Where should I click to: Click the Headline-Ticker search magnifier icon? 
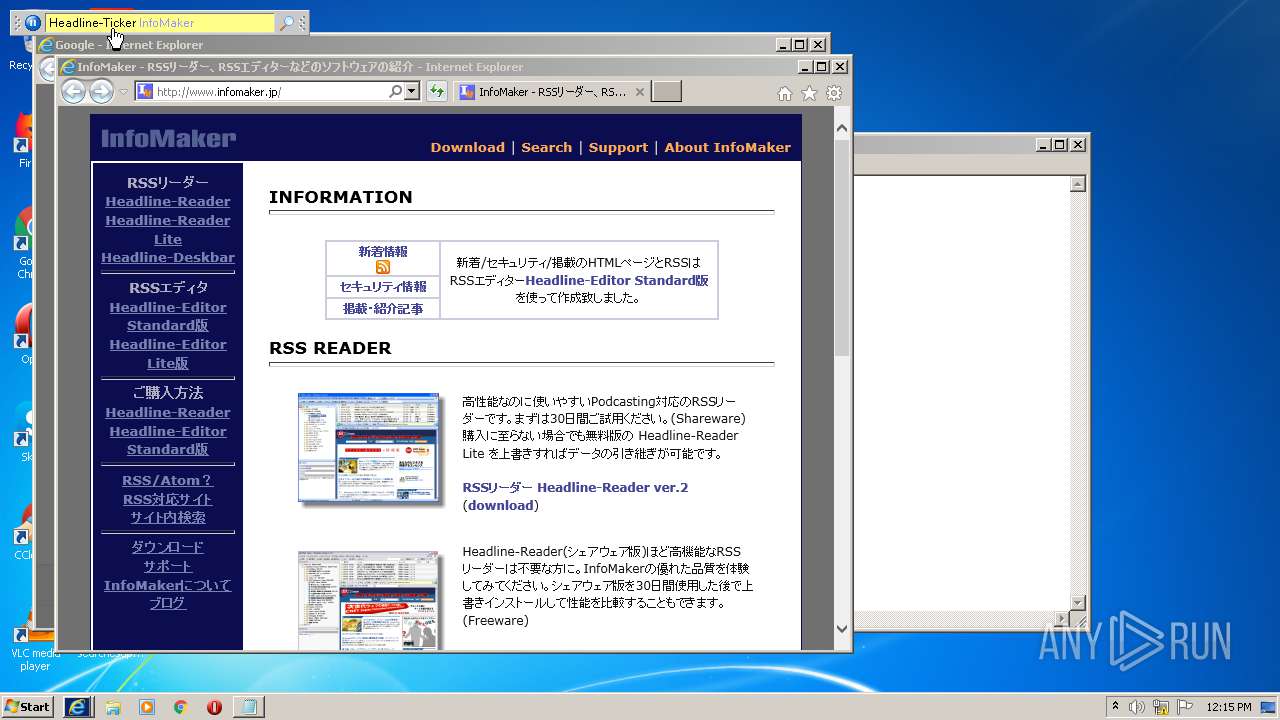click(287, 22)
